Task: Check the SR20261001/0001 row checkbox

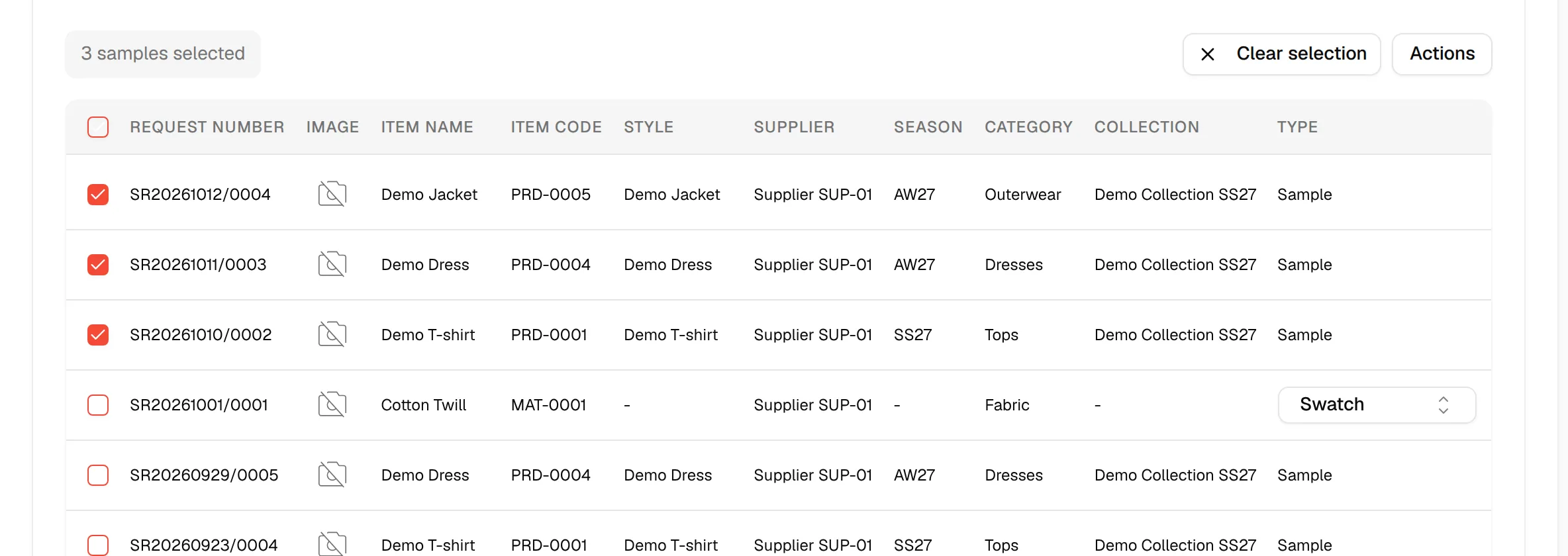Action: (98, 405)
